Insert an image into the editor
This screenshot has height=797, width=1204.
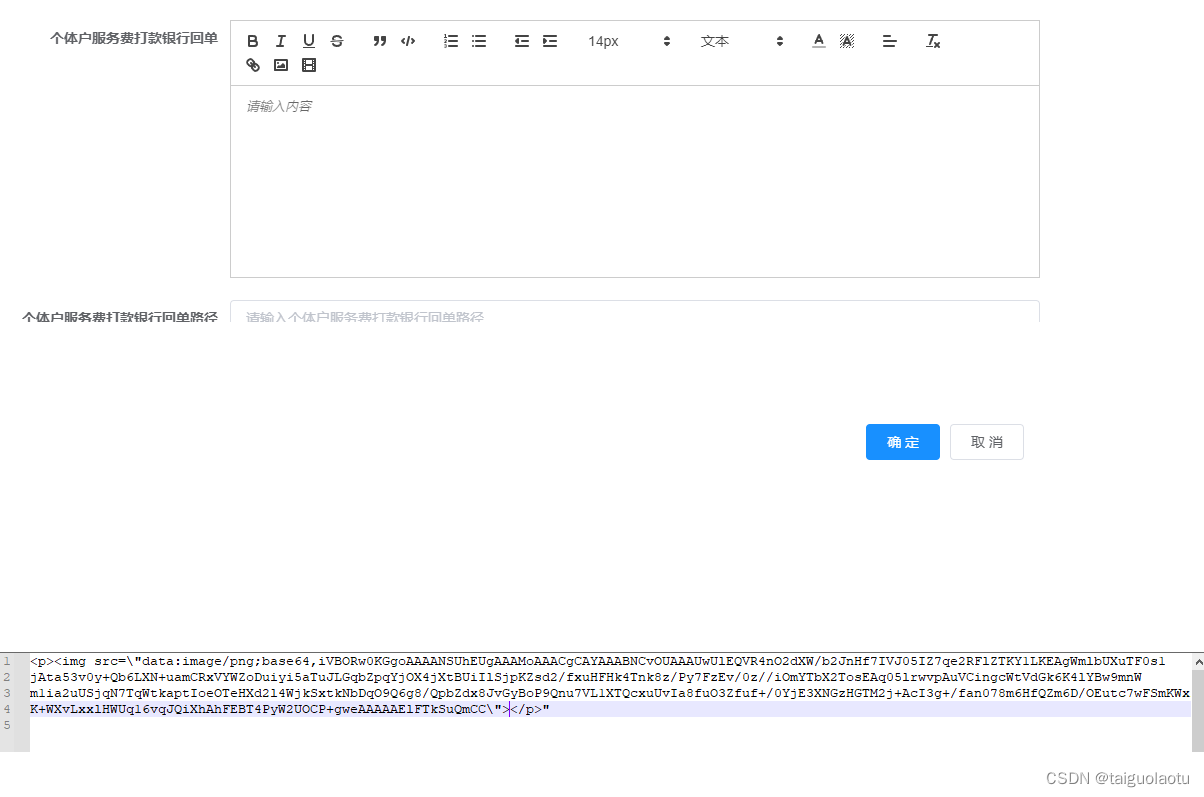tap(281, 65)
